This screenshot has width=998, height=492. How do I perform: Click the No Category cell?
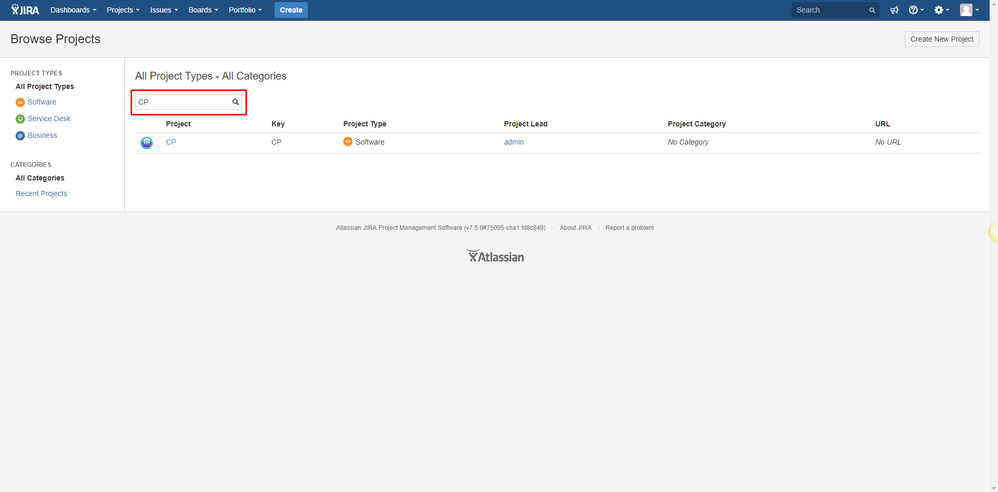[x=688, y=142]
